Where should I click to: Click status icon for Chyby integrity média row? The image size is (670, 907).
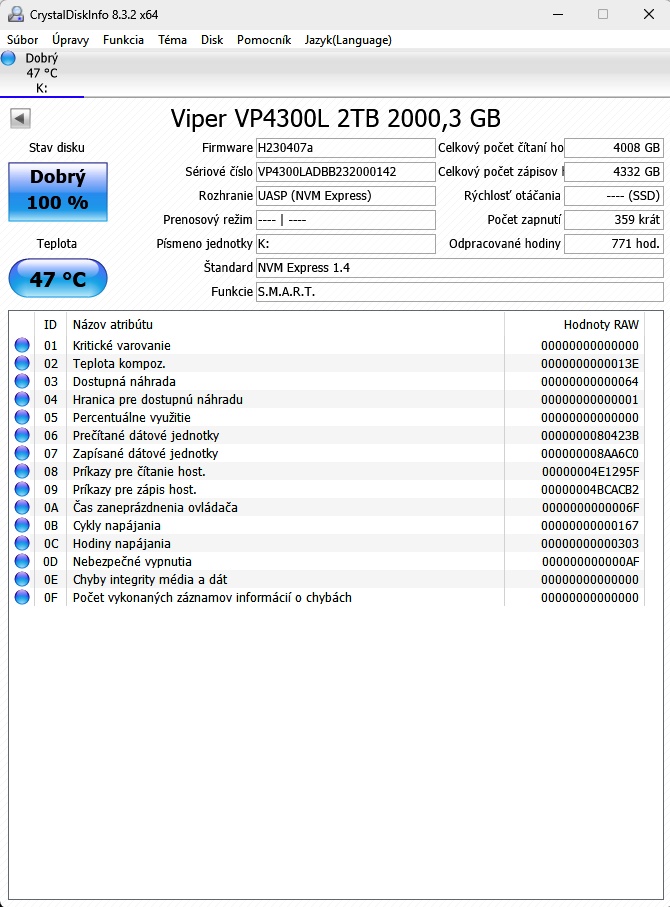(x=22, y=579)
